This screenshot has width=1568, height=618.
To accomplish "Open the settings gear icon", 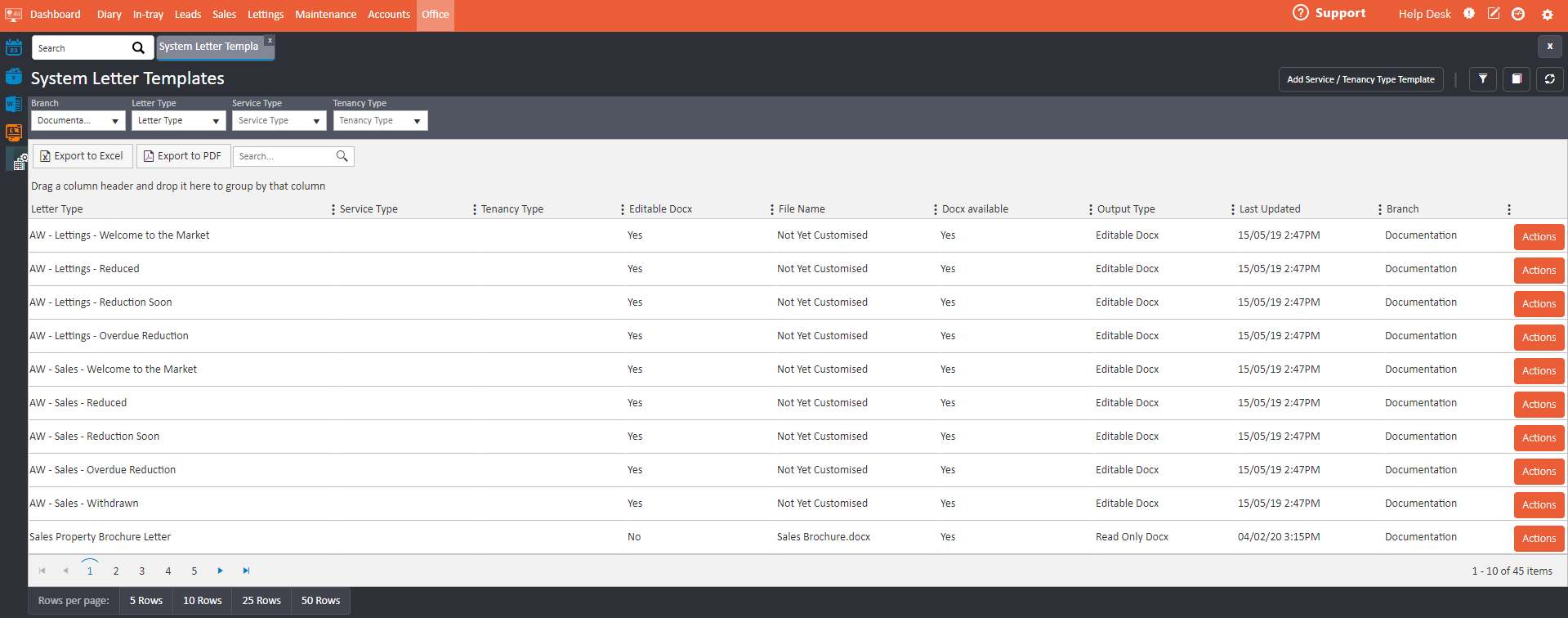I will (x=1547, y=15).
